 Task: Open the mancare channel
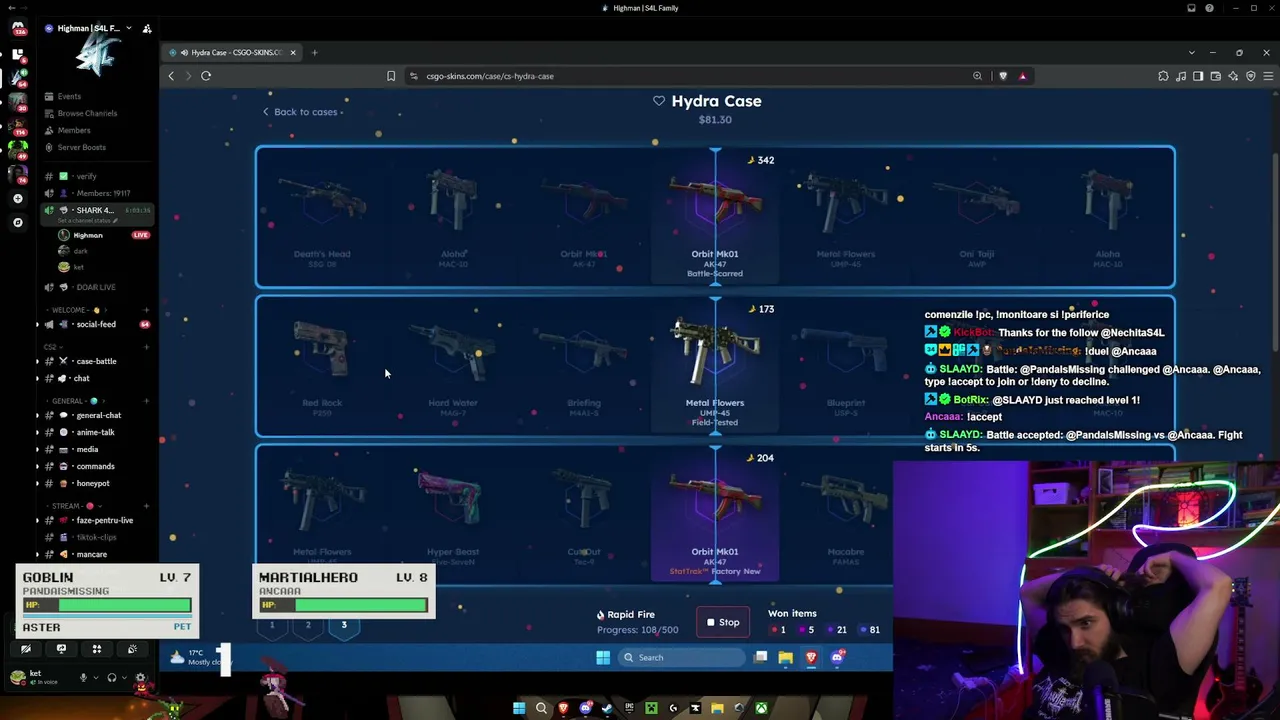[97, 554]
